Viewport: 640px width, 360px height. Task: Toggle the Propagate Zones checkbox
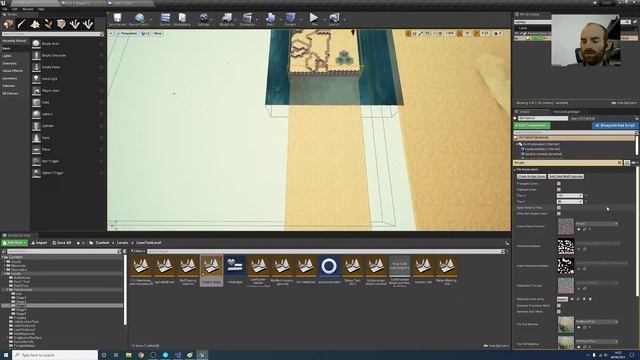click(559, 184)
